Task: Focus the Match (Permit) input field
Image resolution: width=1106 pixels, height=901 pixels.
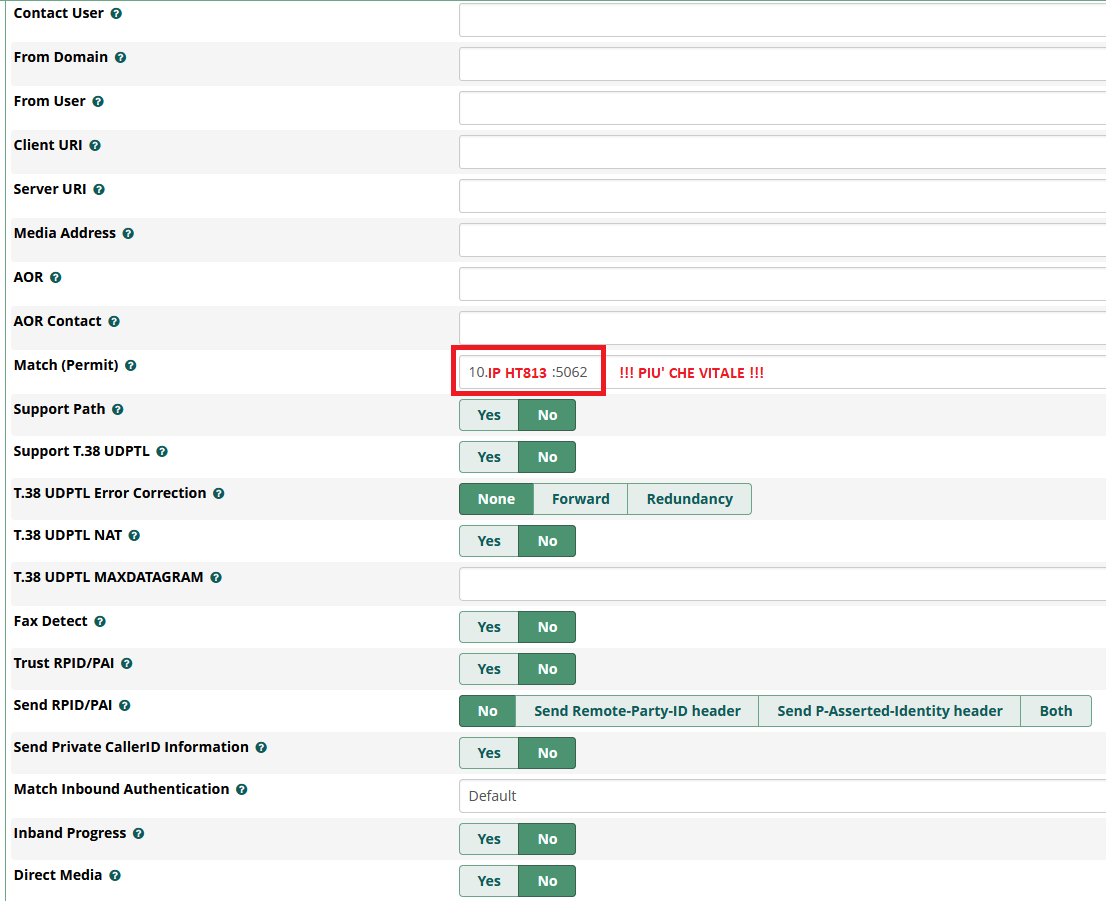Action: coord(782,372)
